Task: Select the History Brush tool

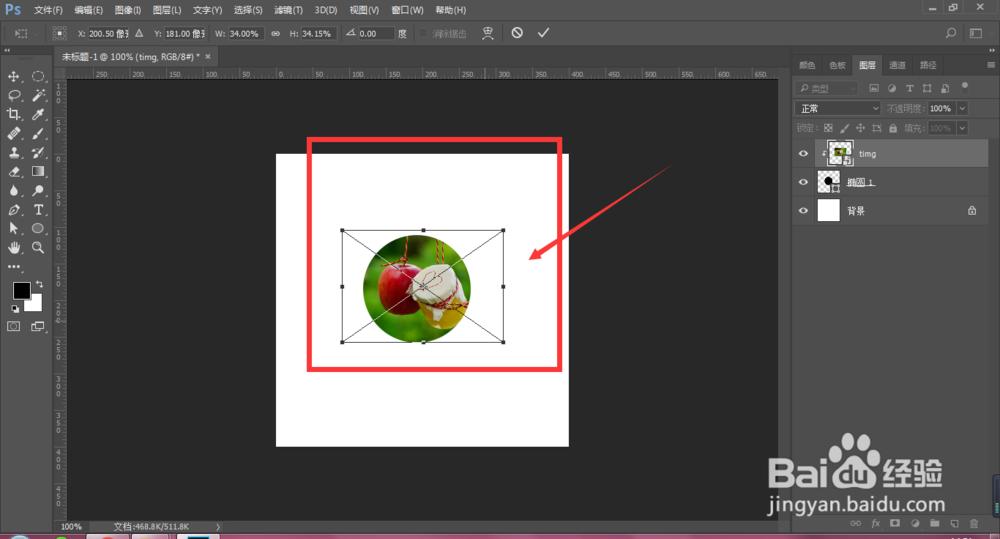Action: point(38,152)
